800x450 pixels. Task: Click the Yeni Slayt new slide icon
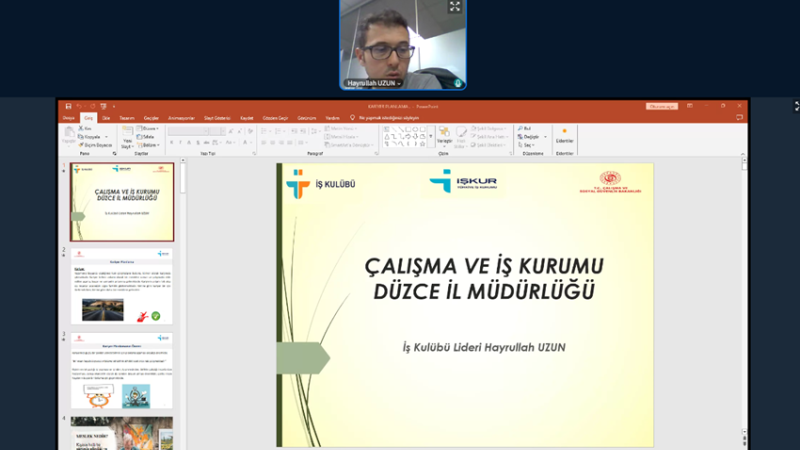[x=127, y=134]
